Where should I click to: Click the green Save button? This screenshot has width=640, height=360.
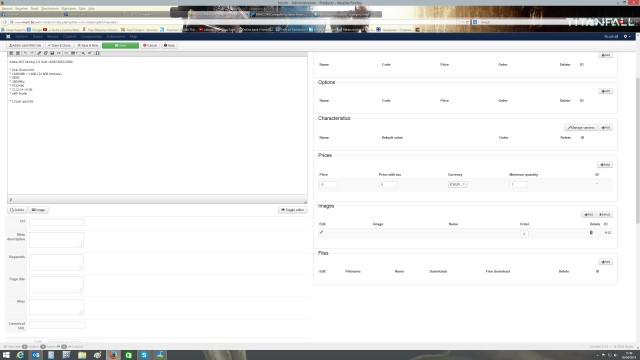coord(120,45)
